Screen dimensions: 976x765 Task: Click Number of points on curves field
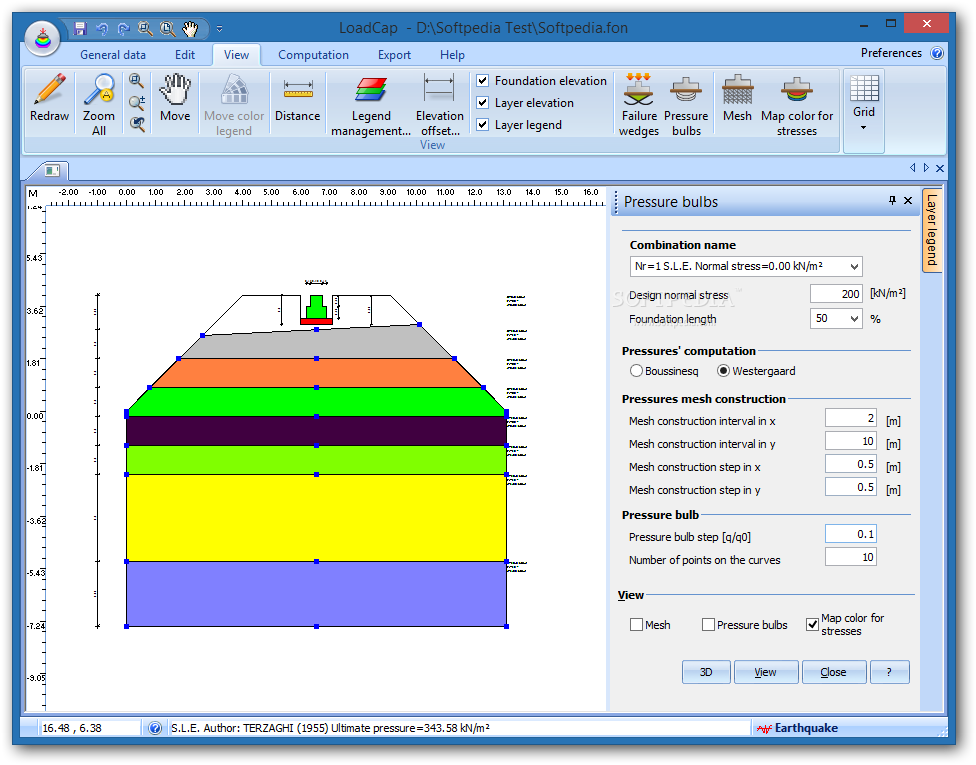(x=851, y=557)
